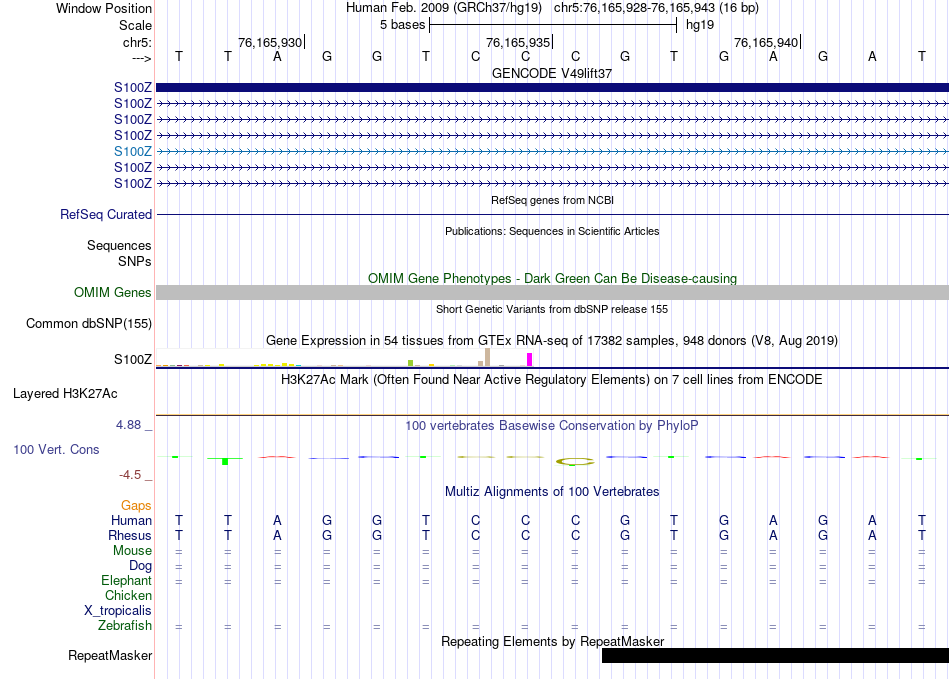Click the Zebrafish species row label

click(125, 625)
